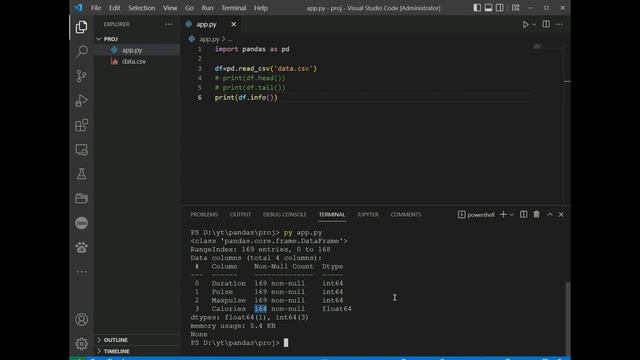Open the File menu
This screenshot has width=640, height=360.
96,8
